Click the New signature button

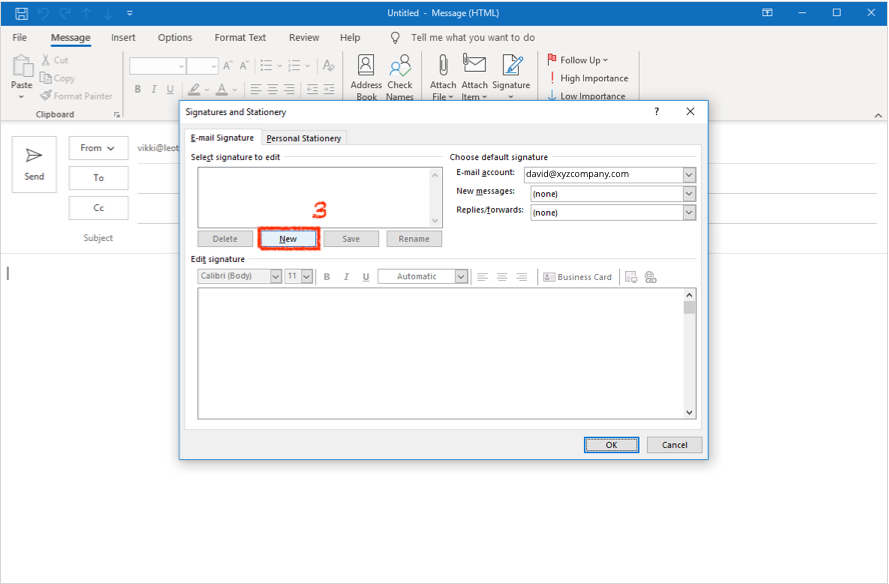click(288, 239)
